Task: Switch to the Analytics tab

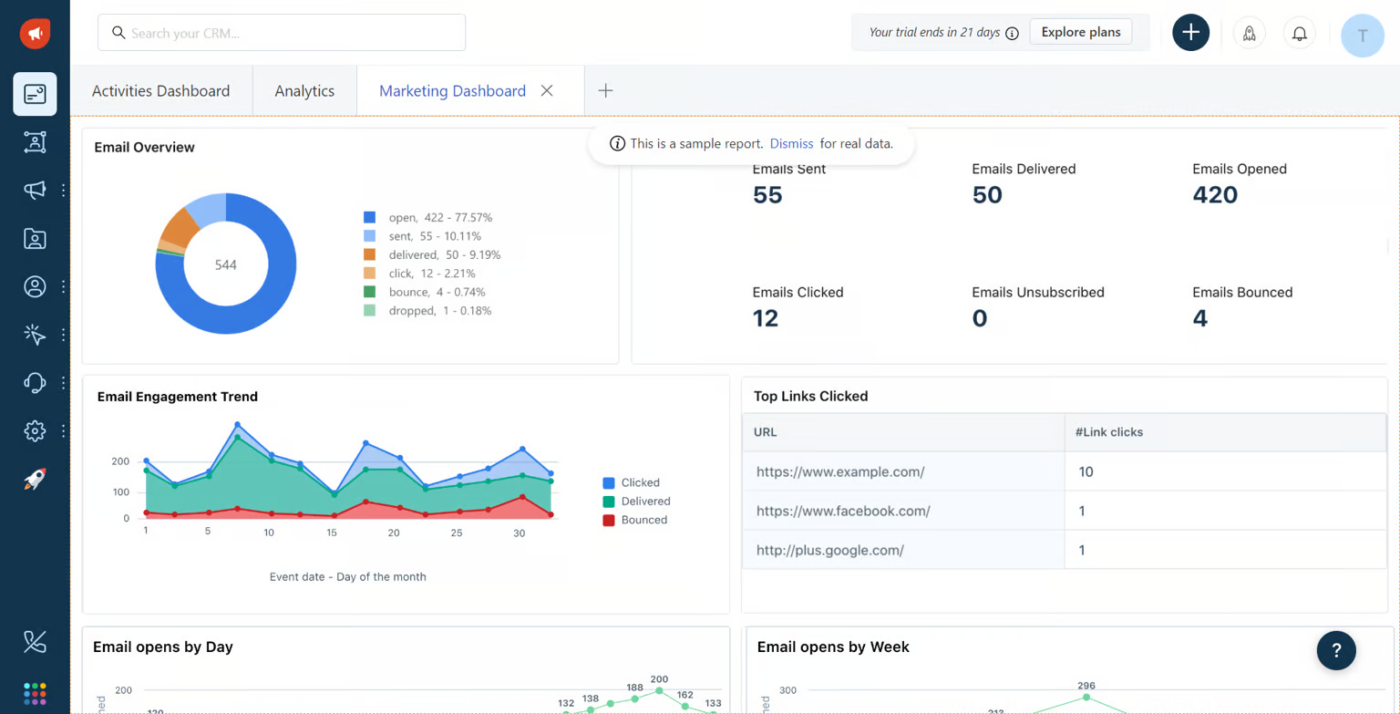Action: pos(304,91)
